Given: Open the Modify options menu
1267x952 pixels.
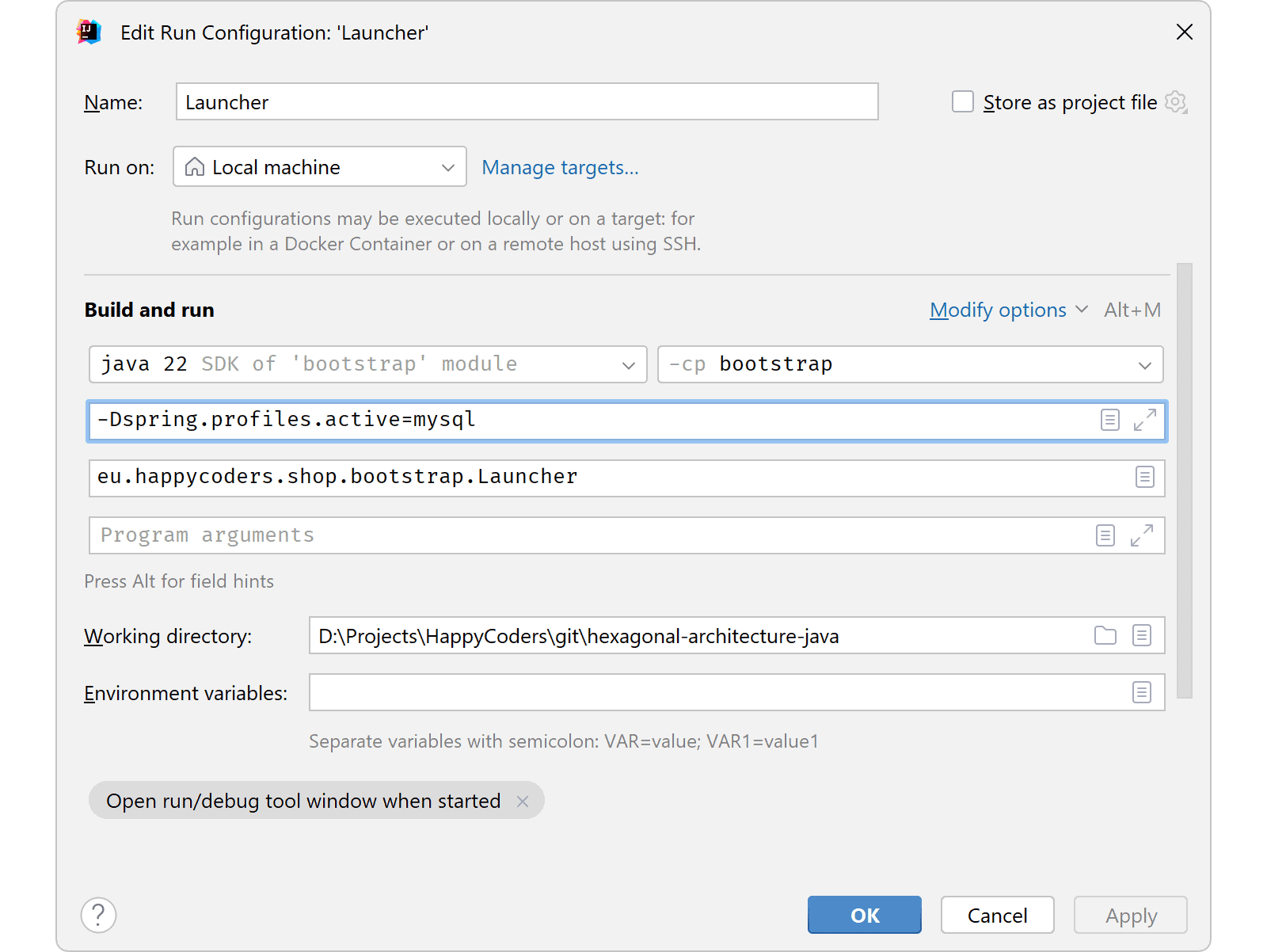Looking at the screenshot, I should point(999,310).
